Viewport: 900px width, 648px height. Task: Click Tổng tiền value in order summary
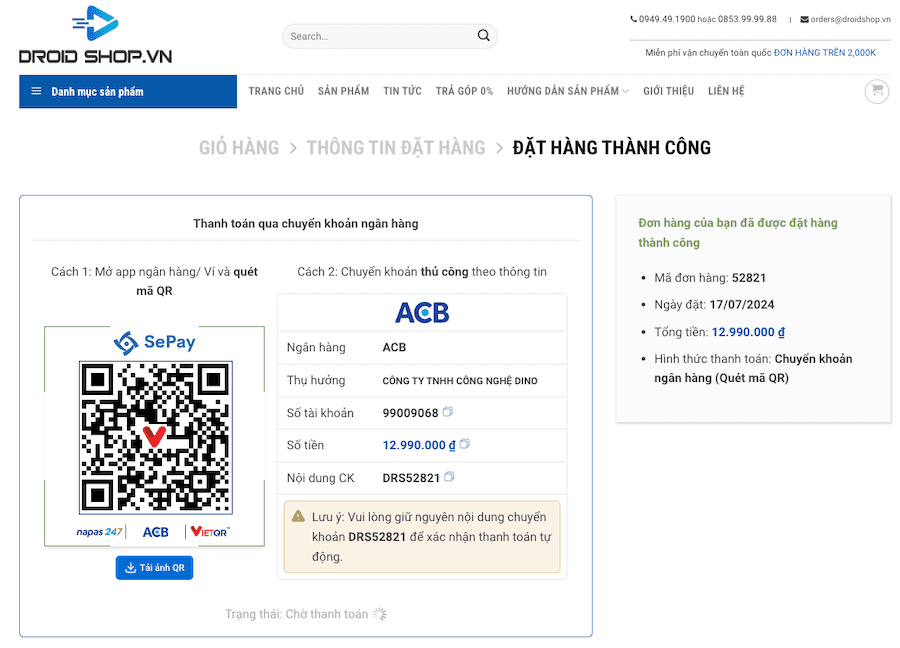tap(748, 332)
